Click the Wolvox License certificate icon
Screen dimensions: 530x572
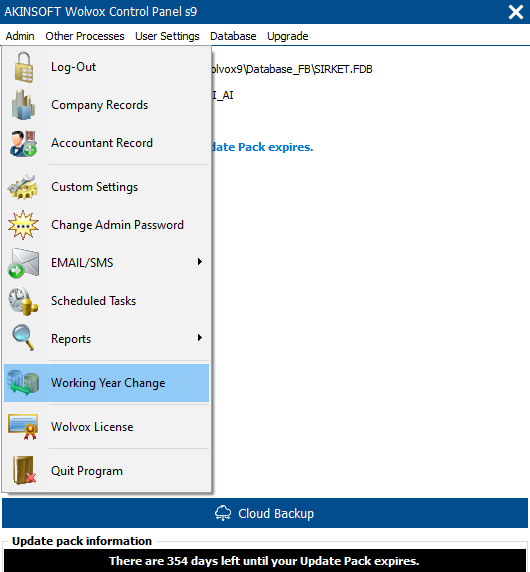pos(23,427)
